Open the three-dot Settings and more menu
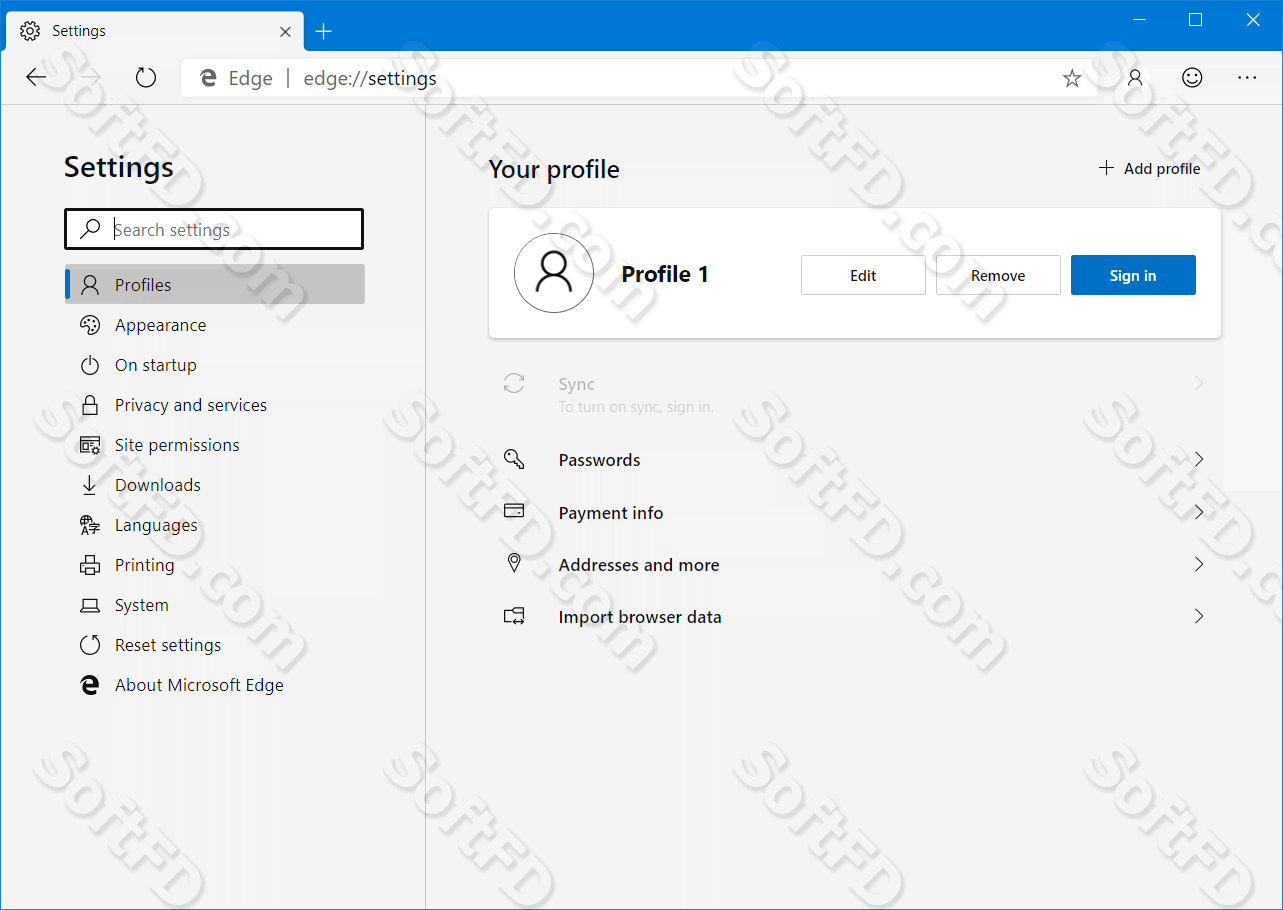1283x910 pixels. pos(1246,78)
